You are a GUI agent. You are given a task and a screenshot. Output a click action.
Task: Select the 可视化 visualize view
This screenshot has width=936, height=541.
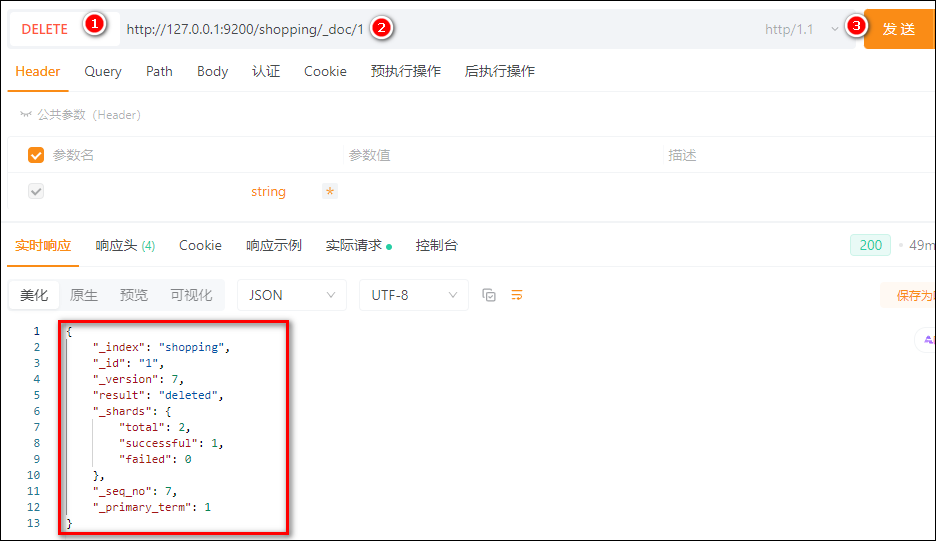(191, 295)
